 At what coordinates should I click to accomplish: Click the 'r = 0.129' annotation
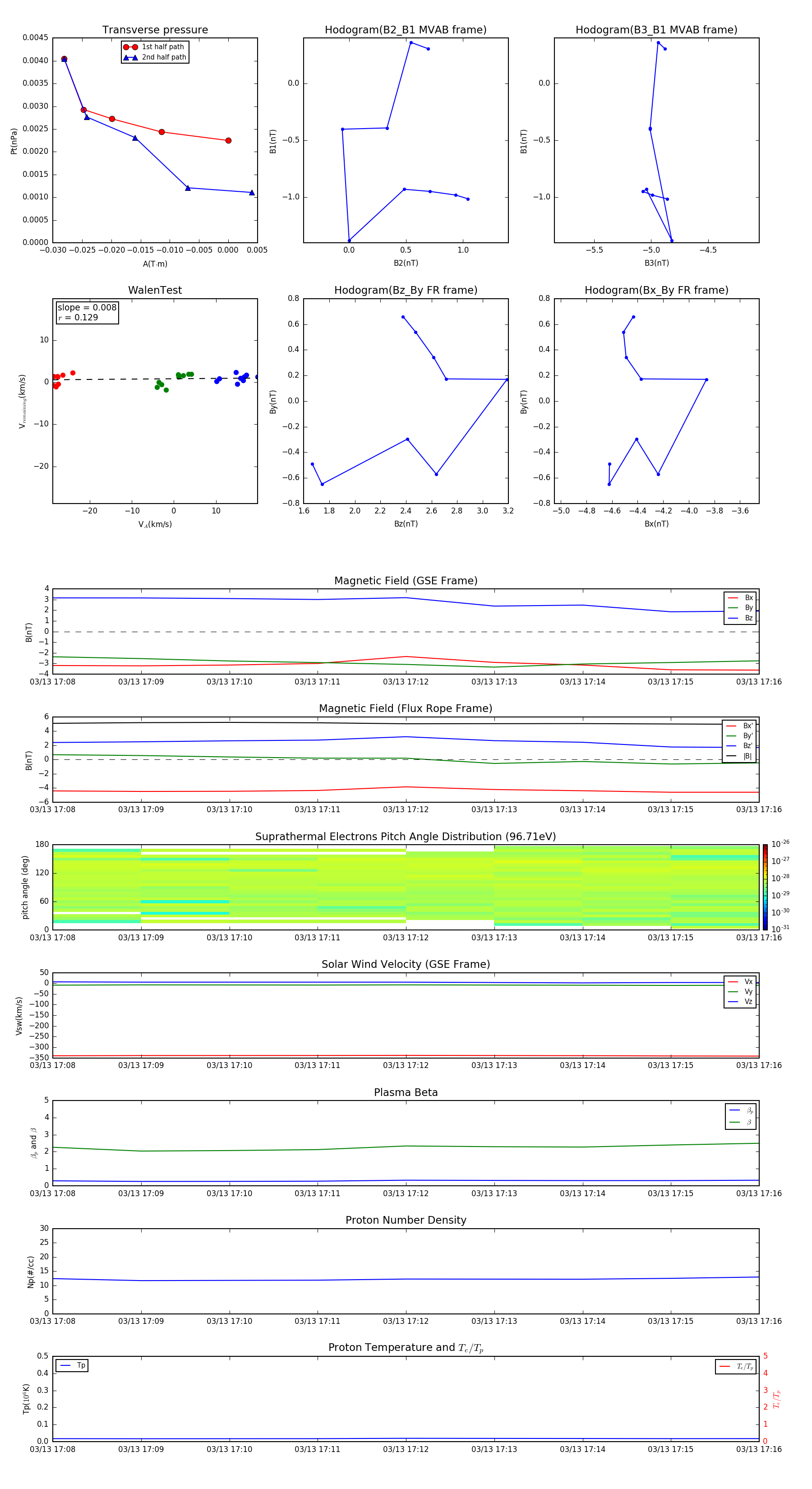pos(78,317)
